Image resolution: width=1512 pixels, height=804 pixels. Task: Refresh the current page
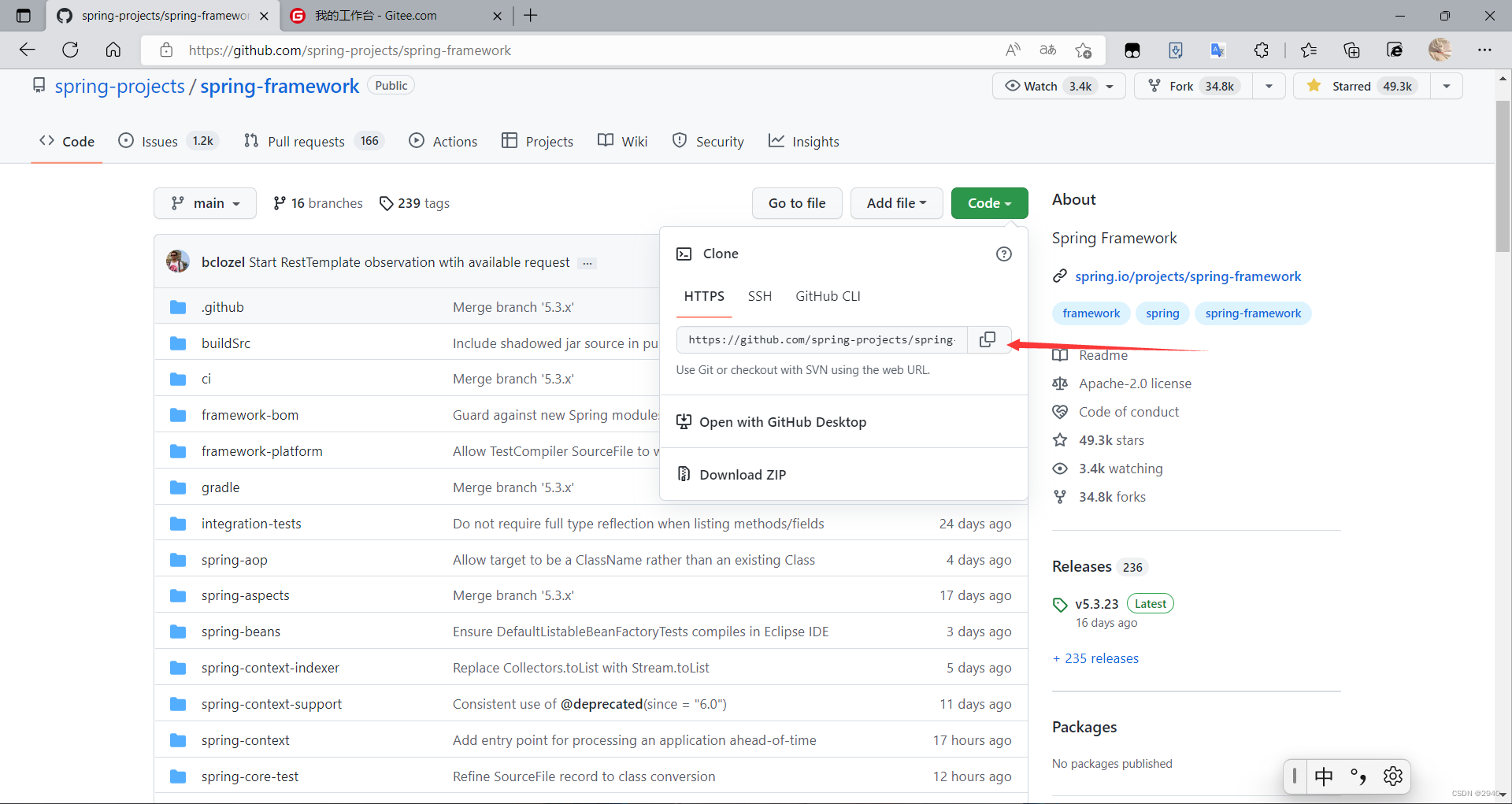click(70, 50)
